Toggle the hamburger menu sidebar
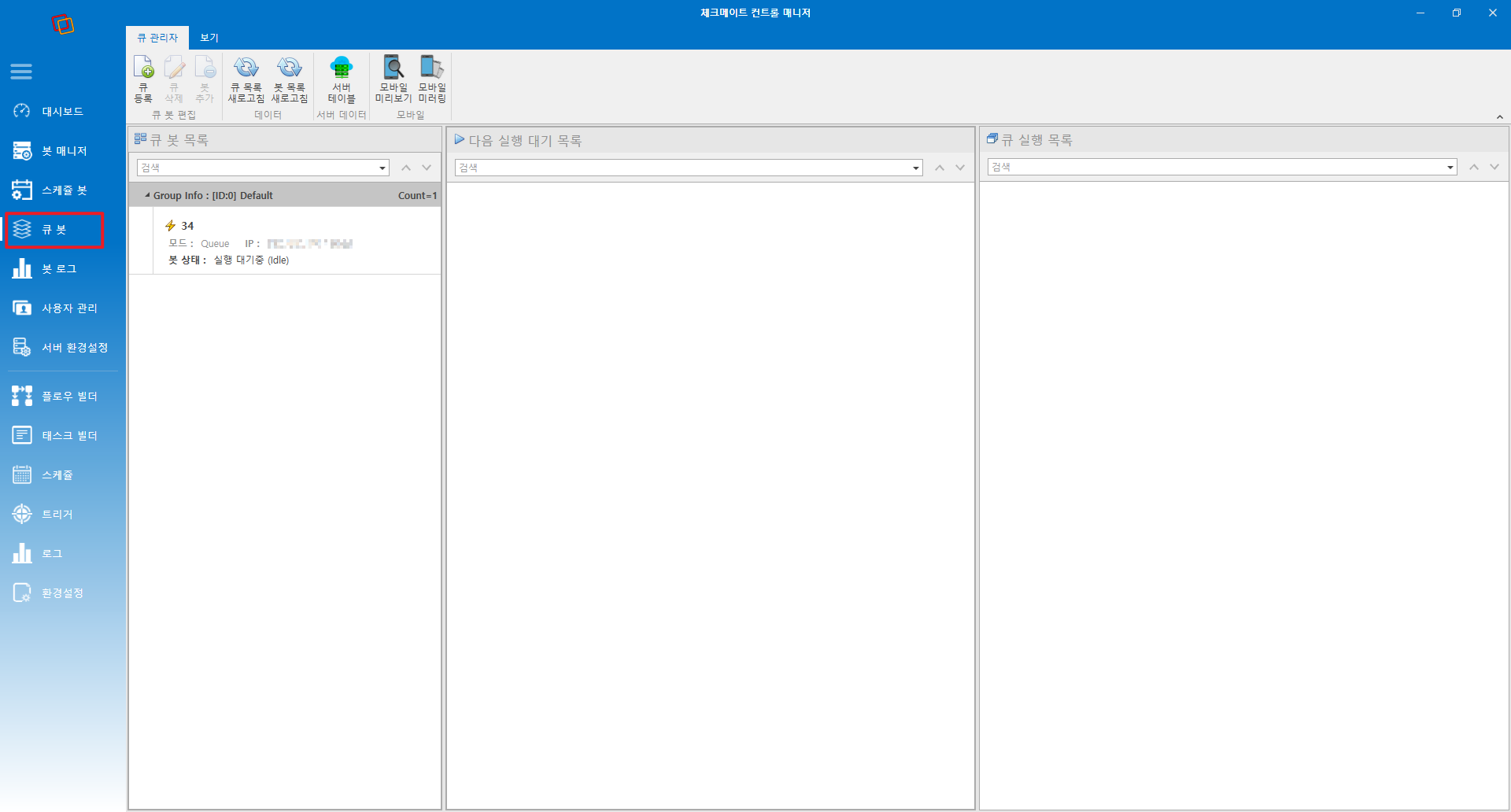Image resolution: width=1511 pixels, height=812 pixels. (21, 72)
